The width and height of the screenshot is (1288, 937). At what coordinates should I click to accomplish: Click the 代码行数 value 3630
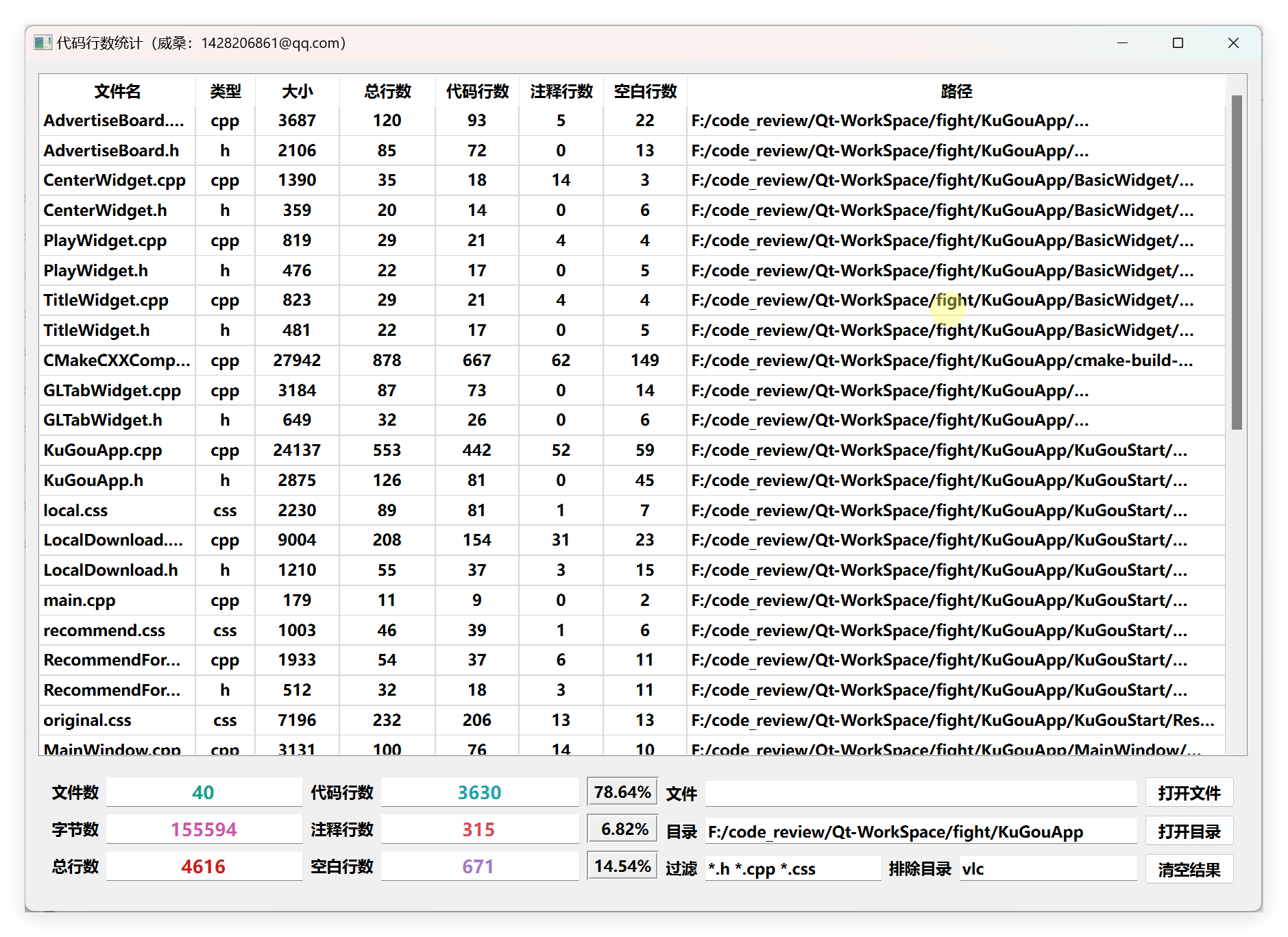[480, 792]
